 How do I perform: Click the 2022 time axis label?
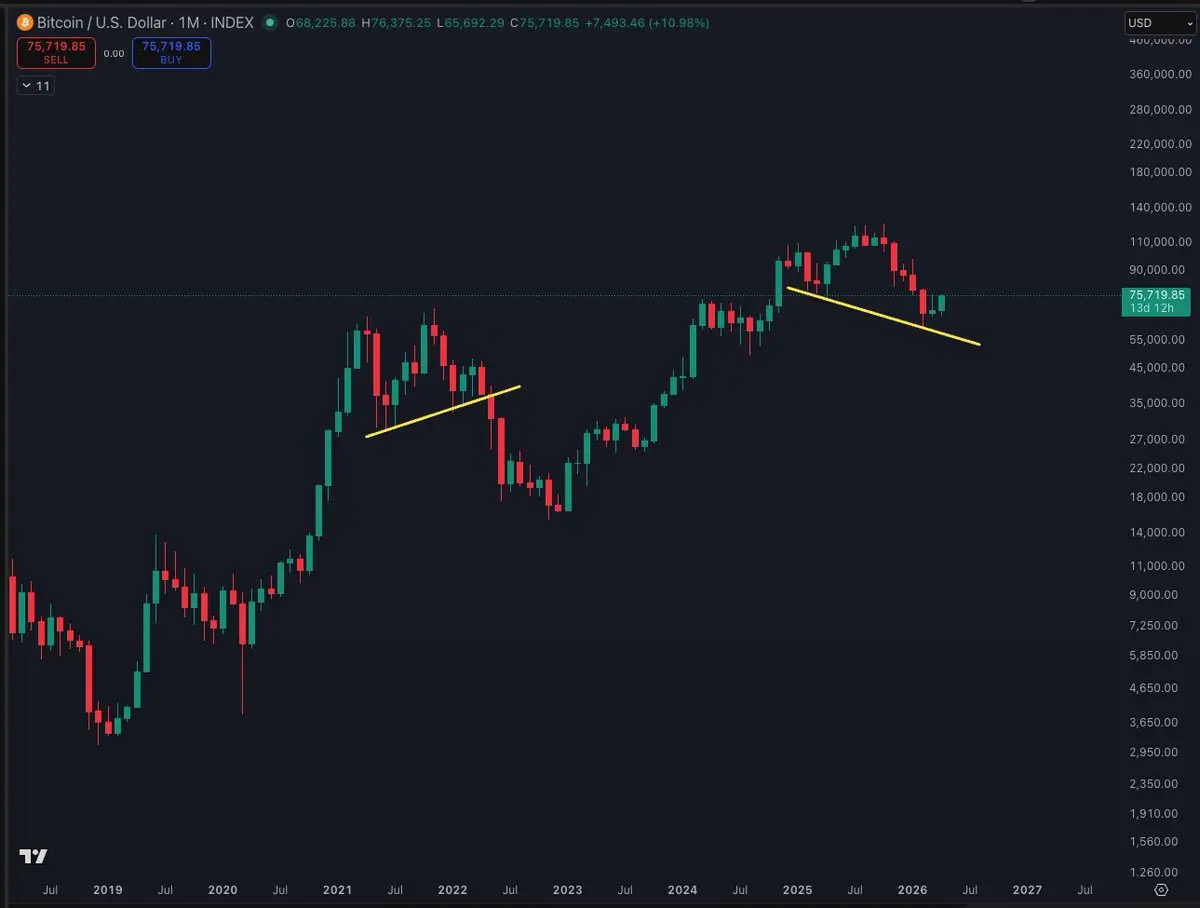tap(452, 889)
